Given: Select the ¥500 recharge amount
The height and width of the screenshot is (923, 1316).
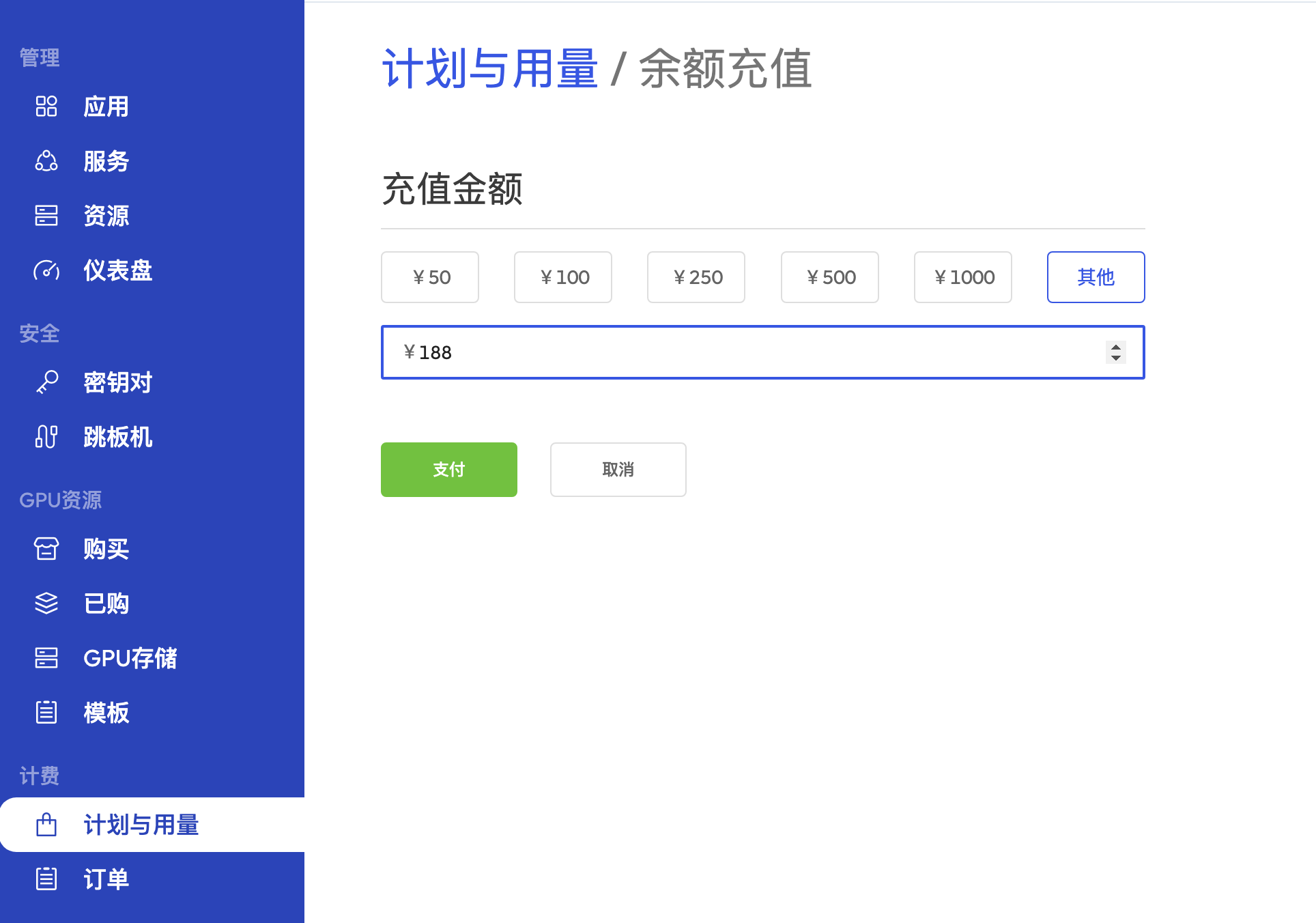Looking at the screenshot, I should (x=830, y=277).
